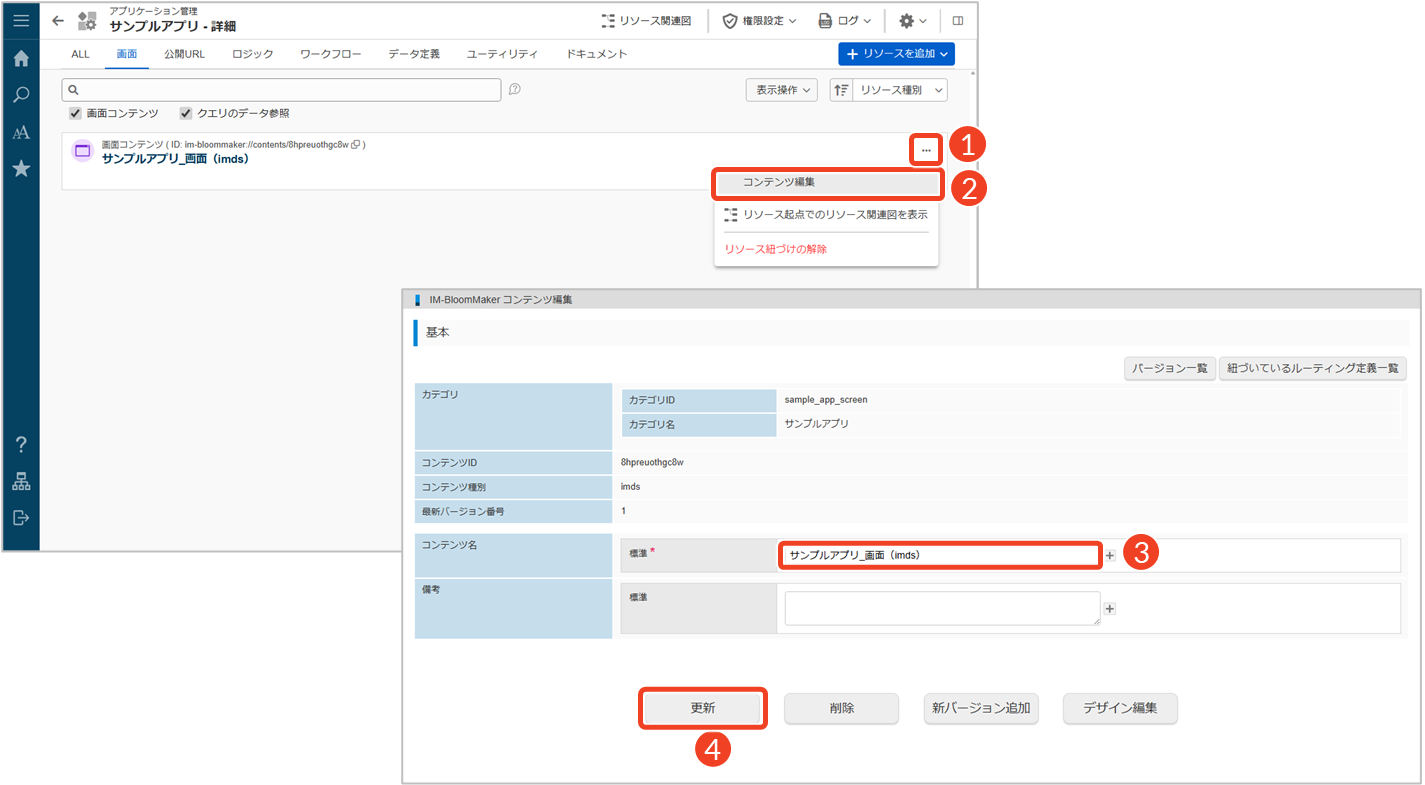
Task: Log out using the sidebar exit icon
Action: 21,517
